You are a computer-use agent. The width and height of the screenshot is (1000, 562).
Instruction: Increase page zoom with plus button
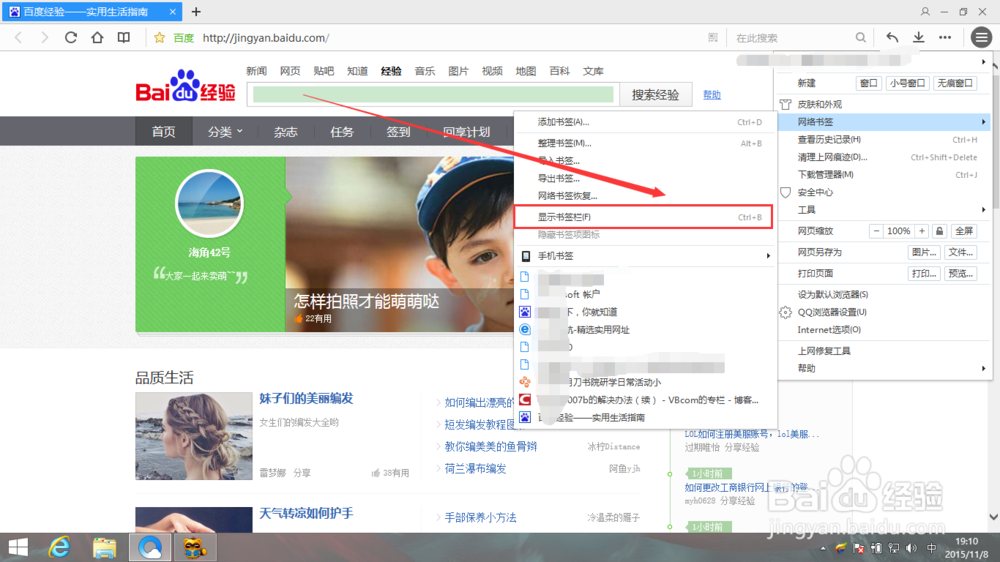pyautogui.click(x=922, y=231)
